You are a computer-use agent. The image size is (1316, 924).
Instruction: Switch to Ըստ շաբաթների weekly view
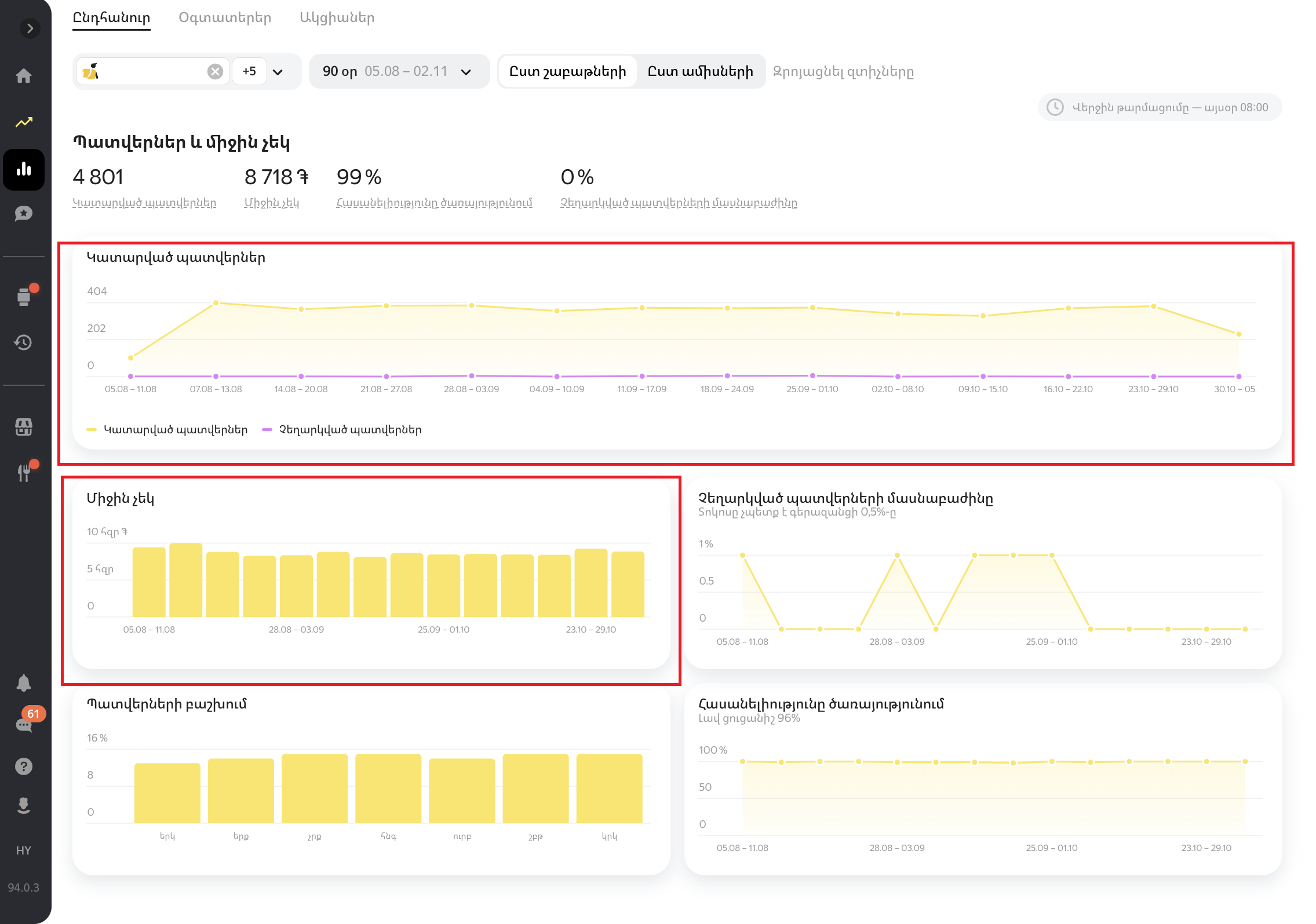(x=567, y=71)
